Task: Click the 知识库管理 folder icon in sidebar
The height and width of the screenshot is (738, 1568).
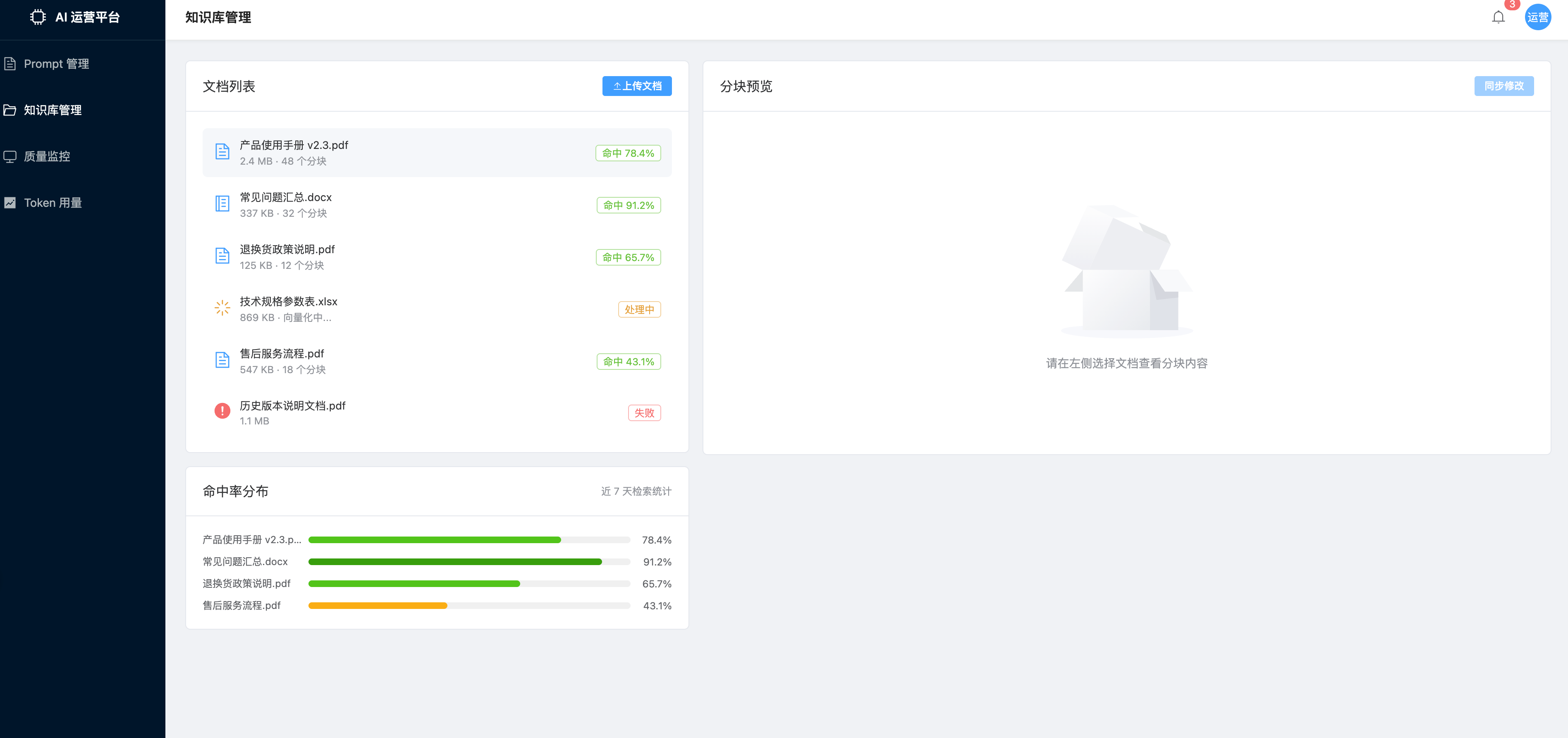Action: [10, 110]
